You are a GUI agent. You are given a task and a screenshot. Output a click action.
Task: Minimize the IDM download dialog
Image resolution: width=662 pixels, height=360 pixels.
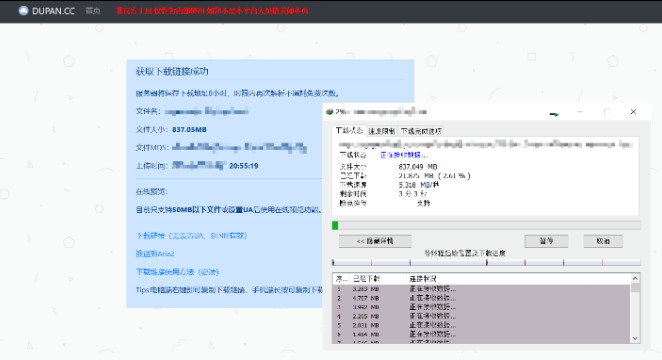tap(580, 111)
